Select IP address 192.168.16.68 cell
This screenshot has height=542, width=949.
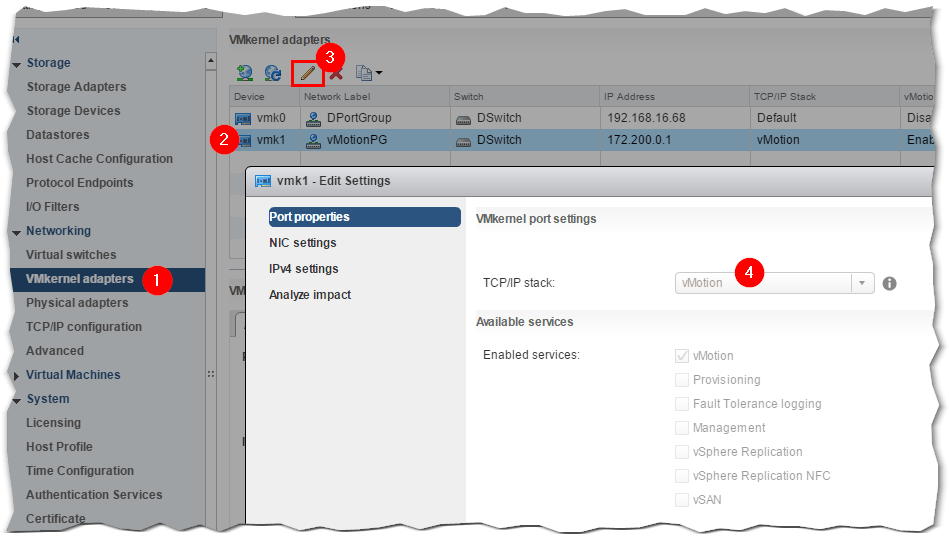[x=646, y=118]
